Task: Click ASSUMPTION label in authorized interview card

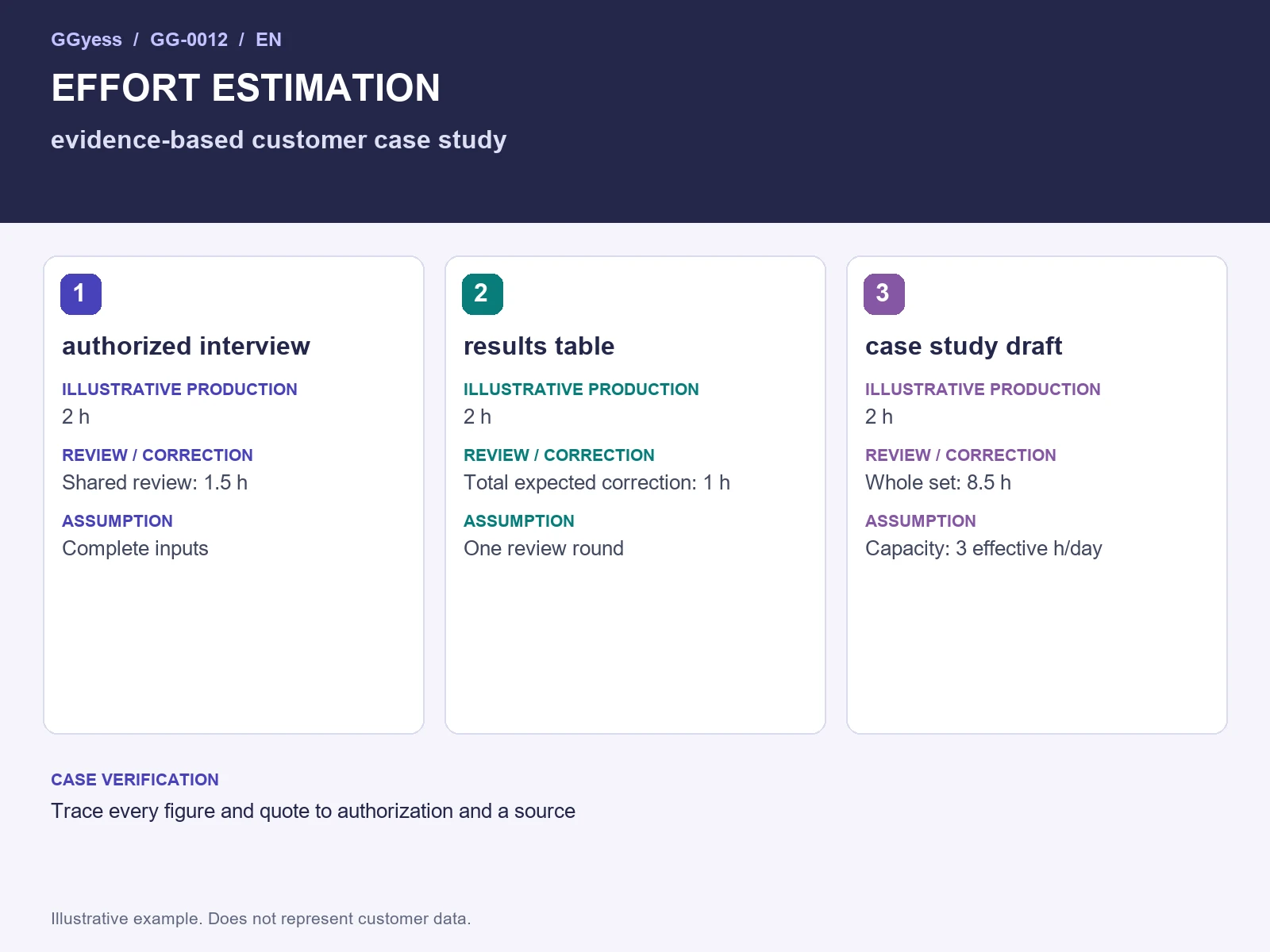Action: (x=117, y=521)
